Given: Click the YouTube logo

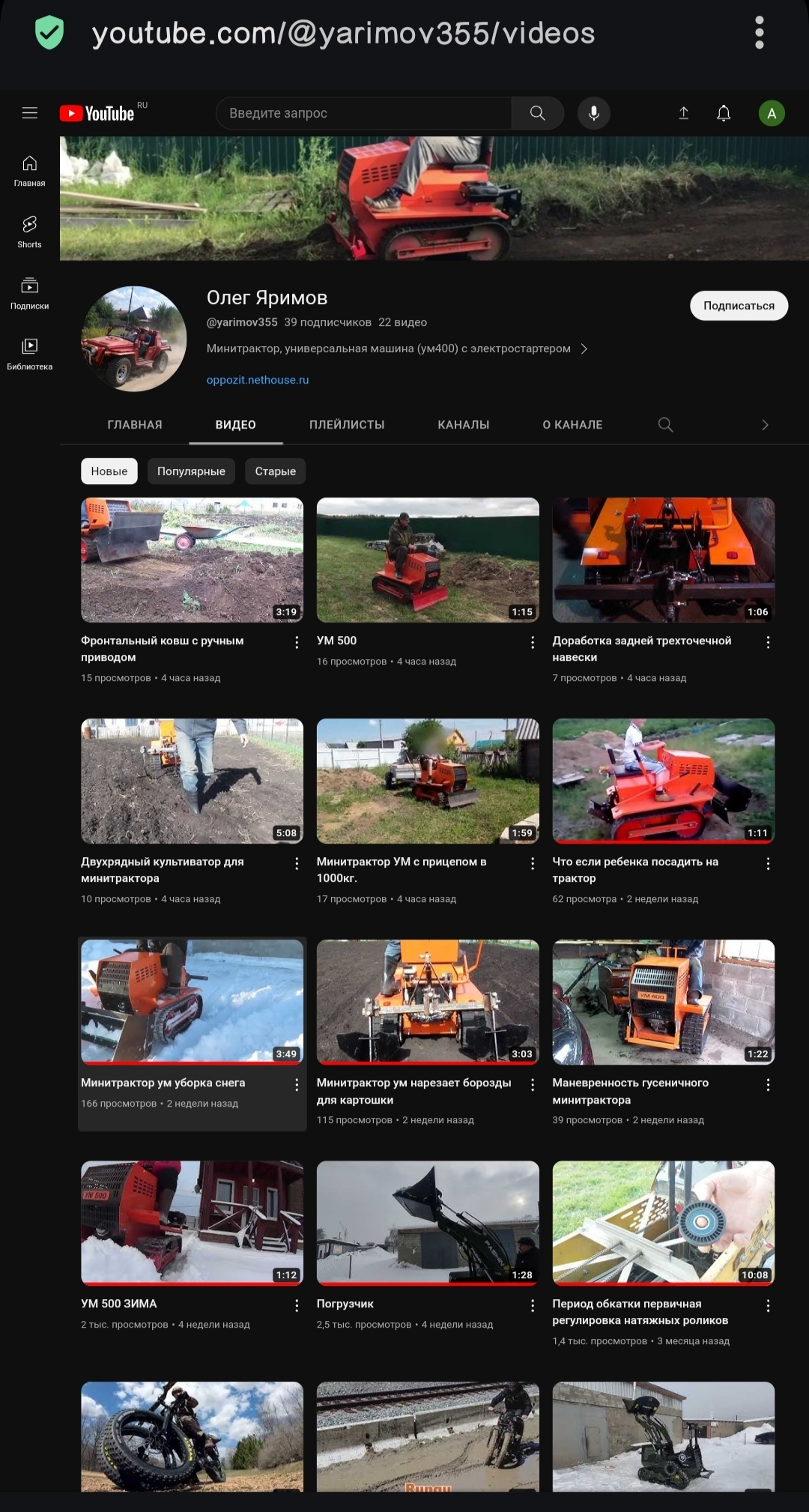Looking at the screenshot, I should 97,113.
